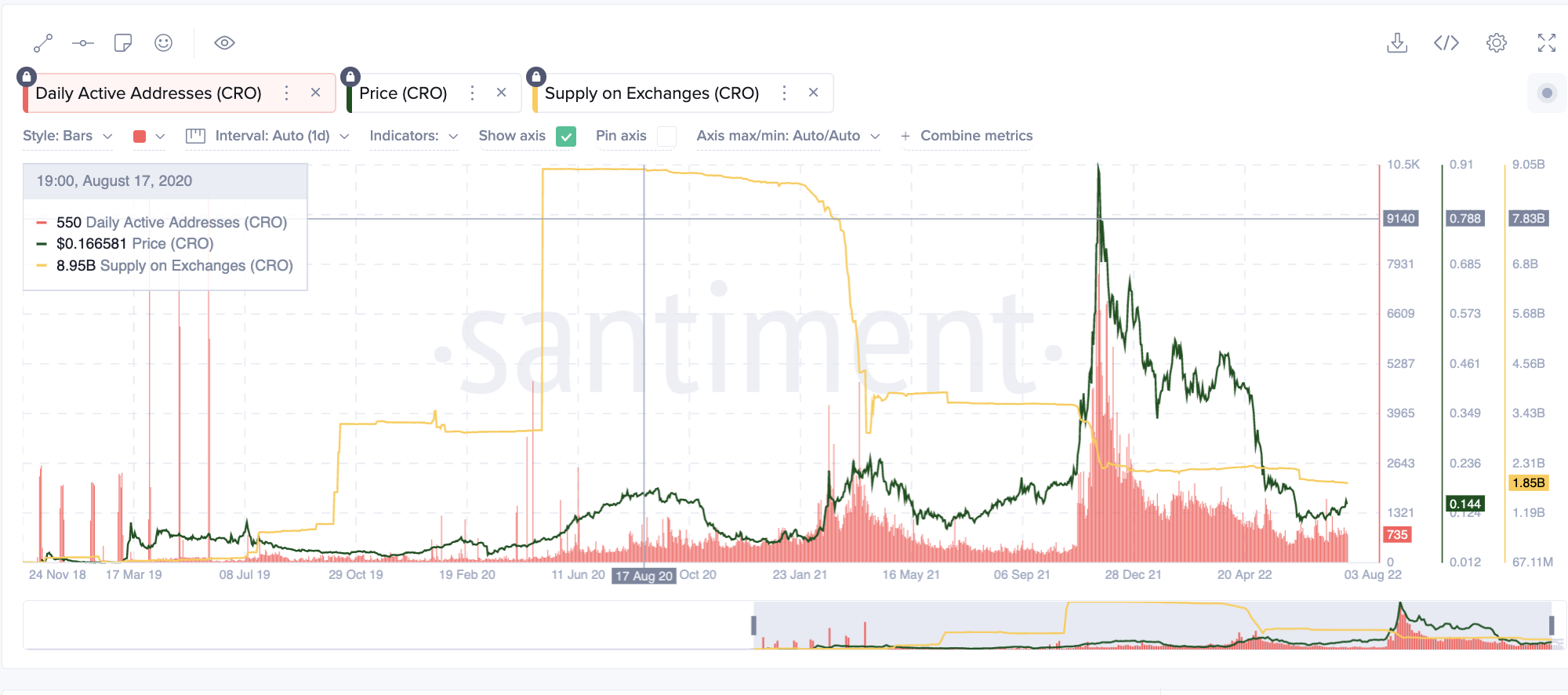Click the 24 Nov 18 axis date

click(x=57, y=575)
